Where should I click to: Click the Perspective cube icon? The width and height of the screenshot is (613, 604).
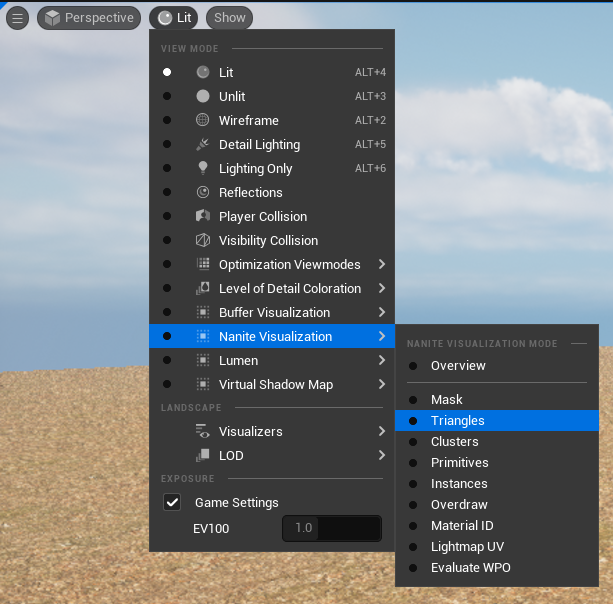coord(52,18)
